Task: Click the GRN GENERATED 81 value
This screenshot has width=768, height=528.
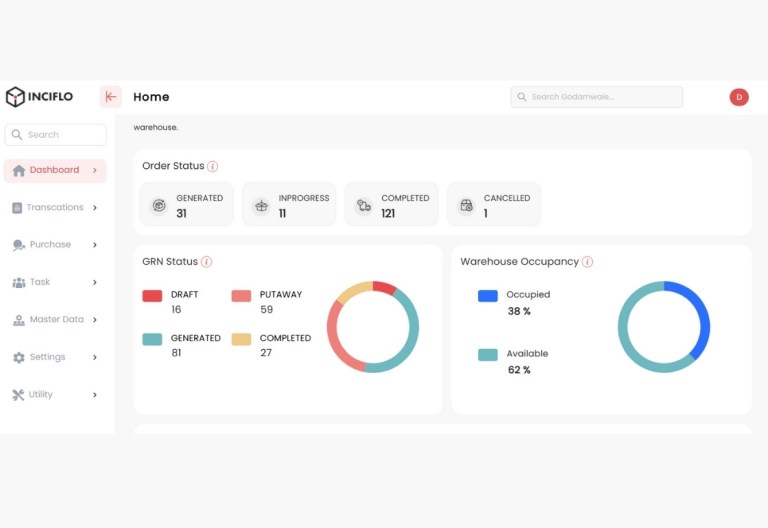Action: coord(176,353)
